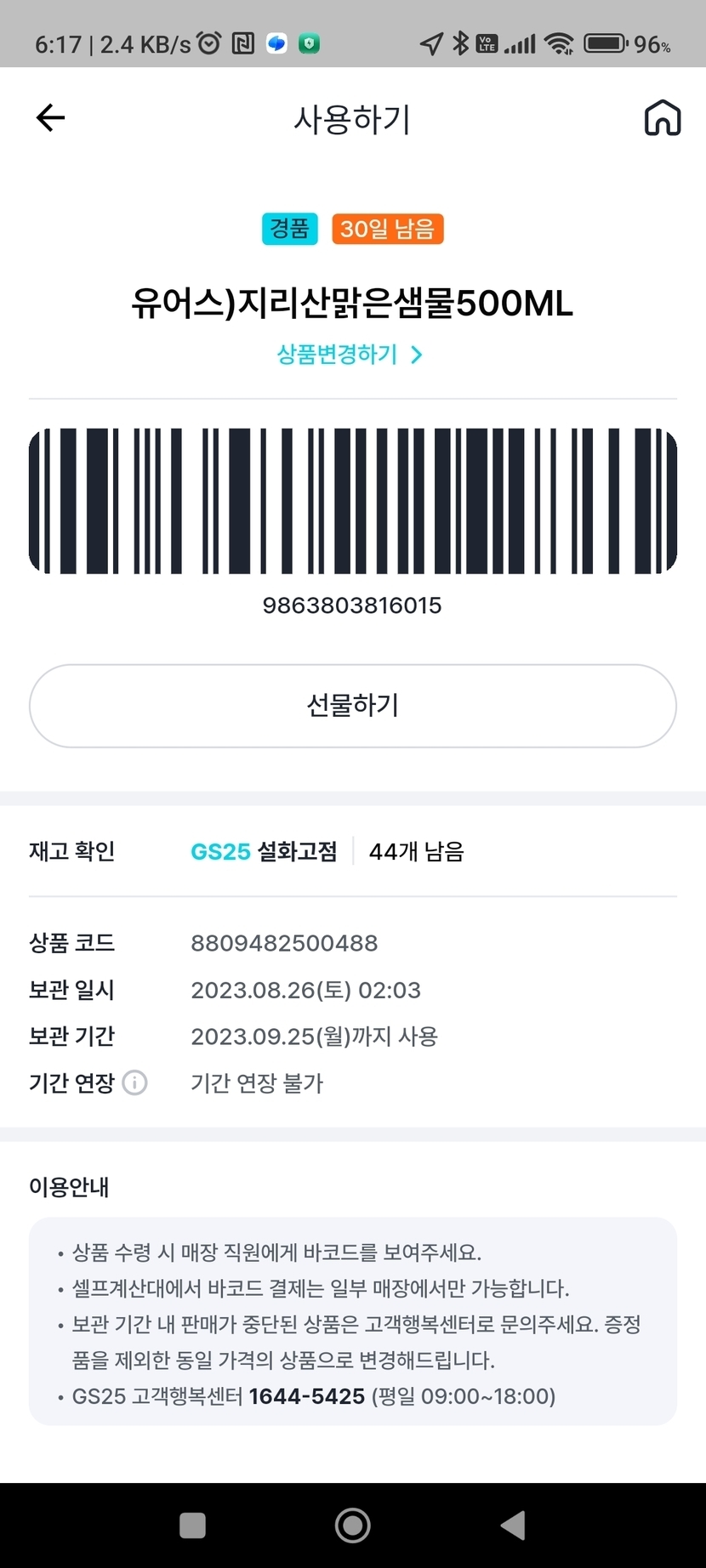Tap the 1644-5425 customer center number
Screen dimensions: 706x1568
[306, 1396]
